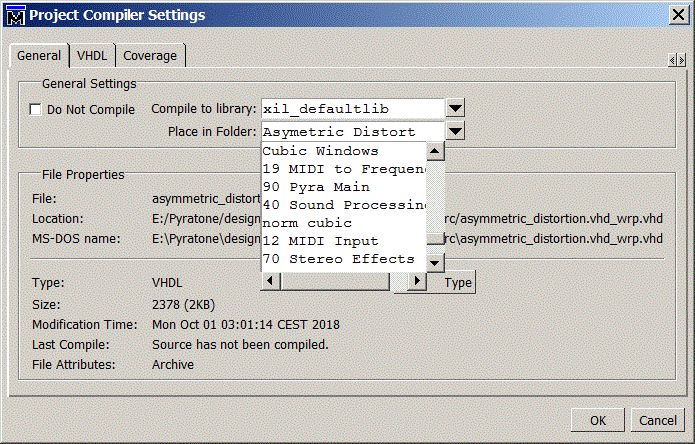Select "90 Pyra Main" from folder list
Image resolution: width=695 pixels, height=444 pixels.
[x=316, y=187]
